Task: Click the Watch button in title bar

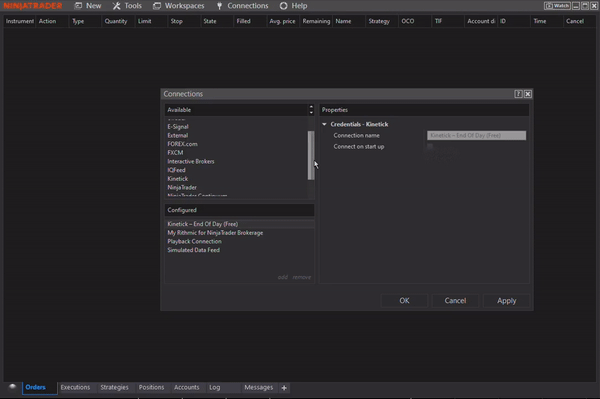Action: click(x=557, y=6)
